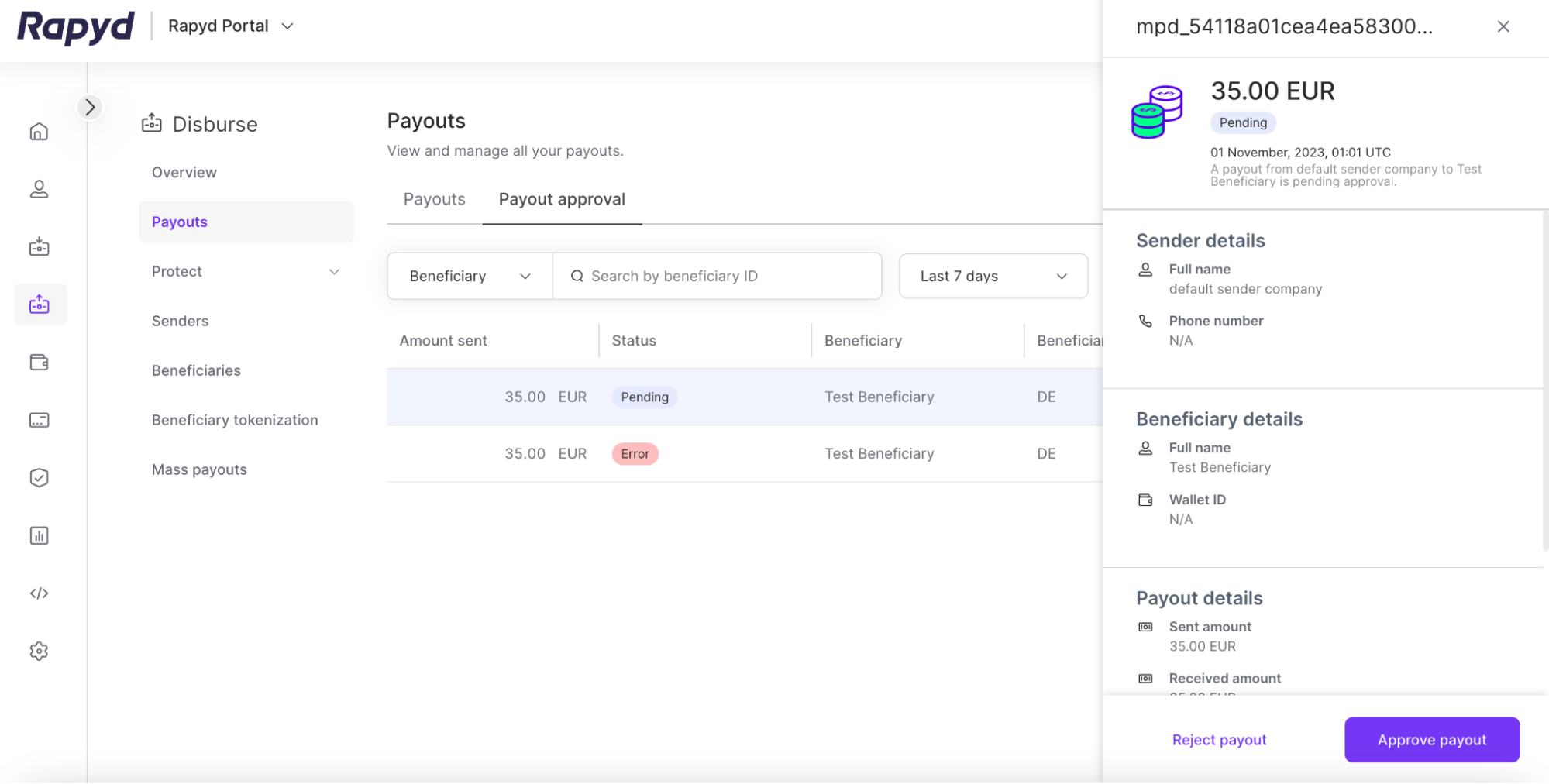1549x784 pixels.
Task: Select the Card issuing icon
Action: 39,419
